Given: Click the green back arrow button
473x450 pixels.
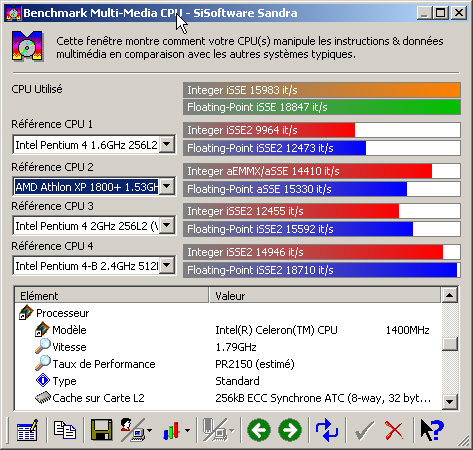Looking at the screenshot, I should (x=259, y=430).
